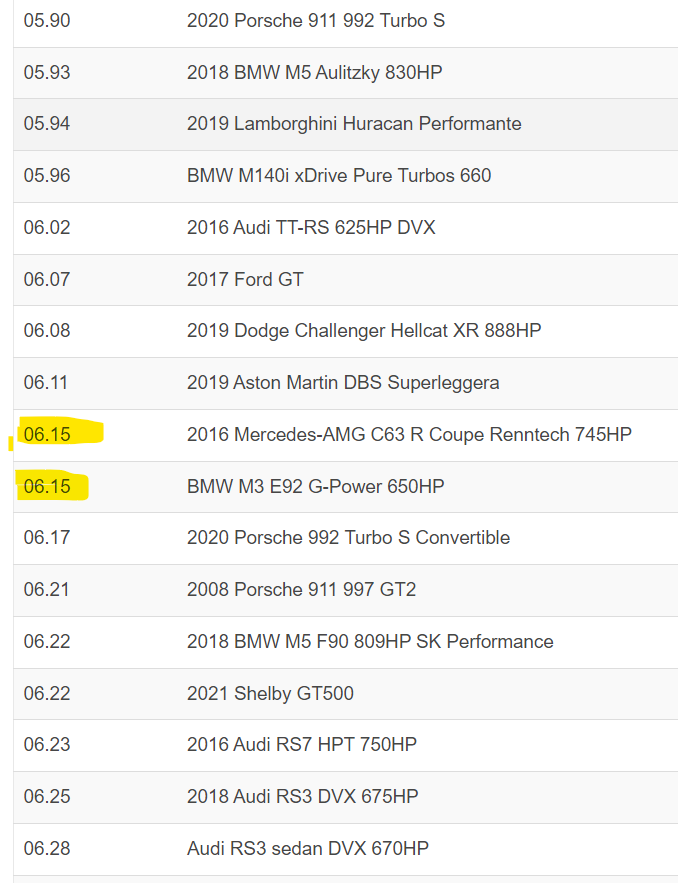Click 2016 Audi TT-RS 625HP DVX entry
Screen dimensions: 678x883
(x=311, y=228)
